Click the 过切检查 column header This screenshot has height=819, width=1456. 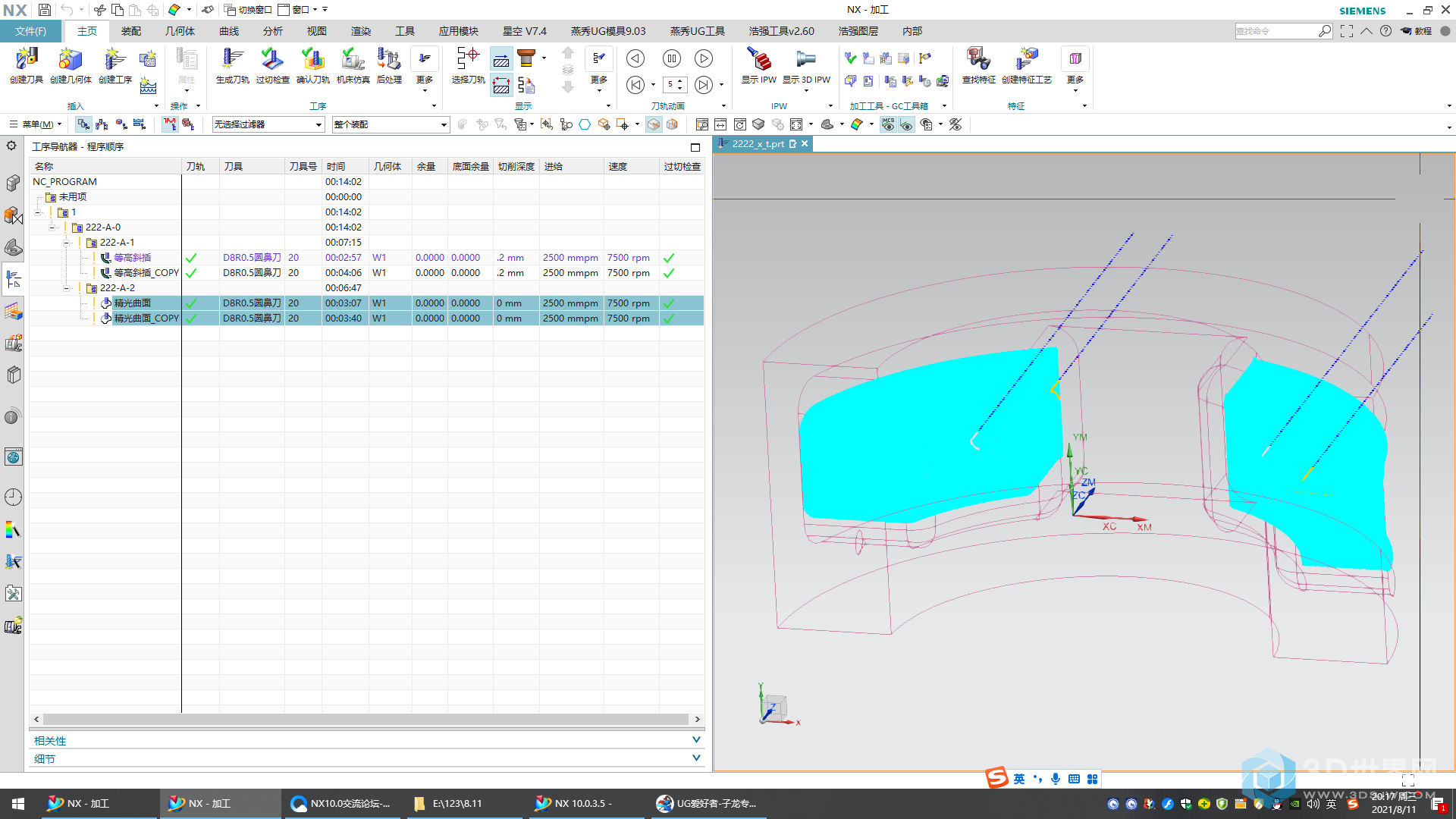click(x=682, y=166)
